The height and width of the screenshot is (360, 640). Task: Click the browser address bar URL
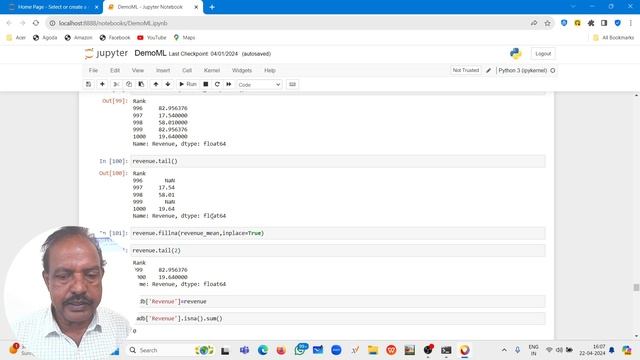click(113, 23)
